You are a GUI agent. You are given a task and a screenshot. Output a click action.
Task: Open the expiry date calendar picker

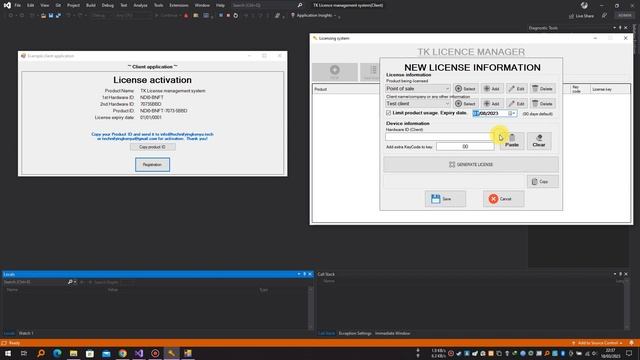point(510,113)
